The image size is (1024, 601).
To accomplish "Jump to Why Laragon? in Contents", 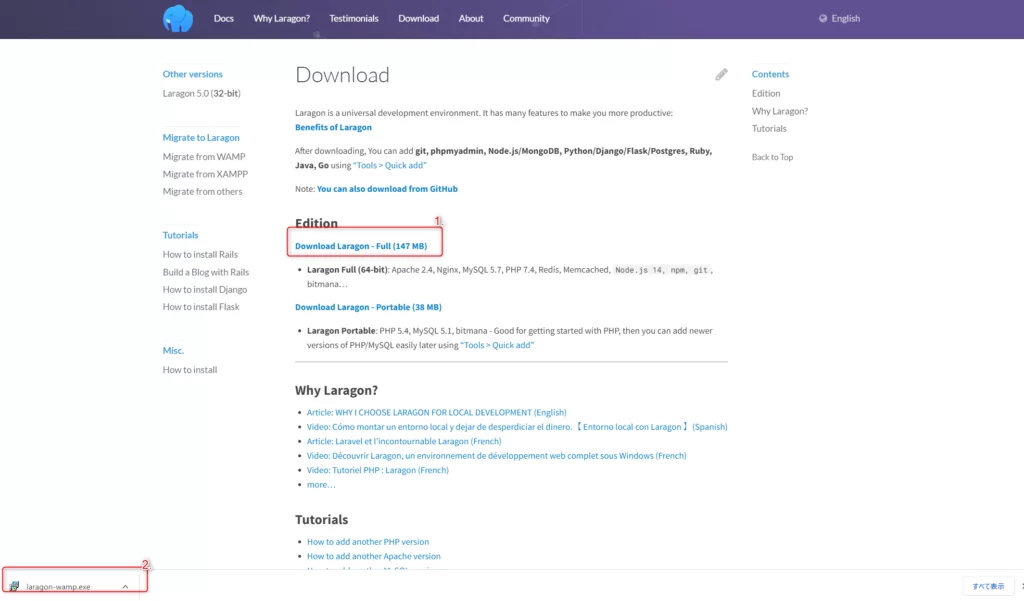I will point(780,111).
